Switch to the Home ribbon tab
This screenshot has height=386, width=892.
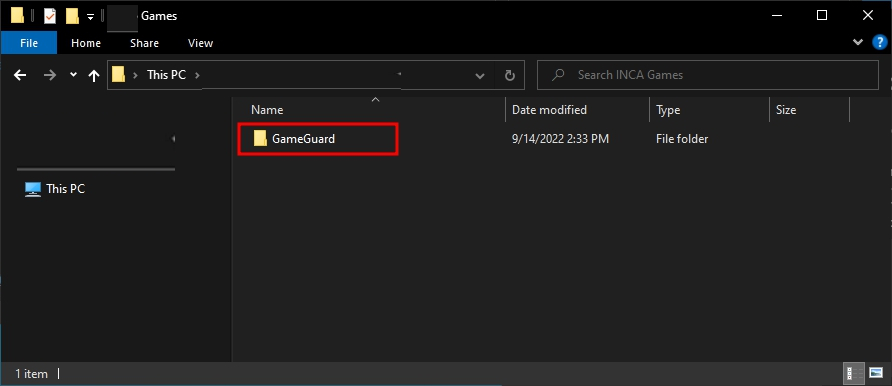pos(86,43)
